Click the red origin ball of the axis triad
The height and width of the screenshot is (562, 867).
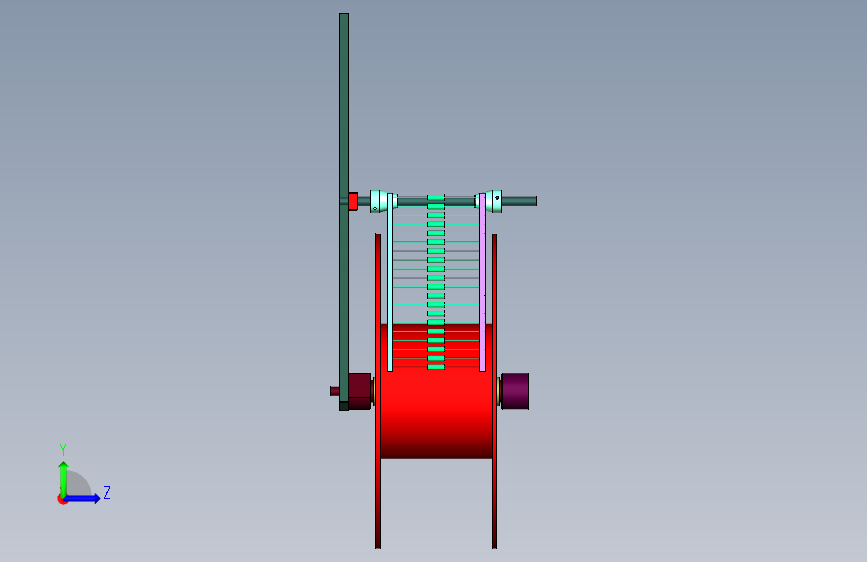62,499
